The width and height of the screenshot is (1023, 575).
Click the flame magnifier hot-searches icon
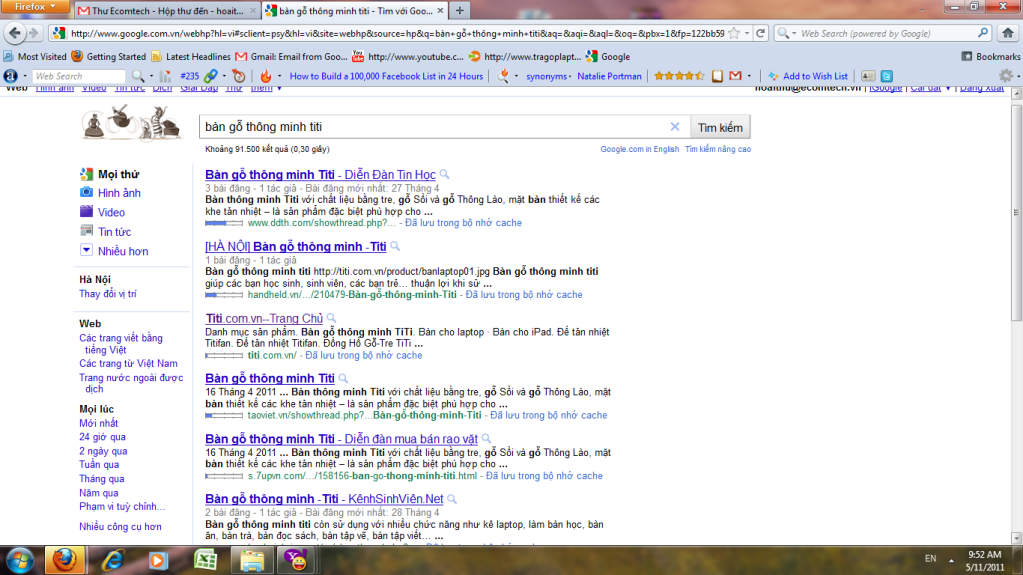coord(503,76)
